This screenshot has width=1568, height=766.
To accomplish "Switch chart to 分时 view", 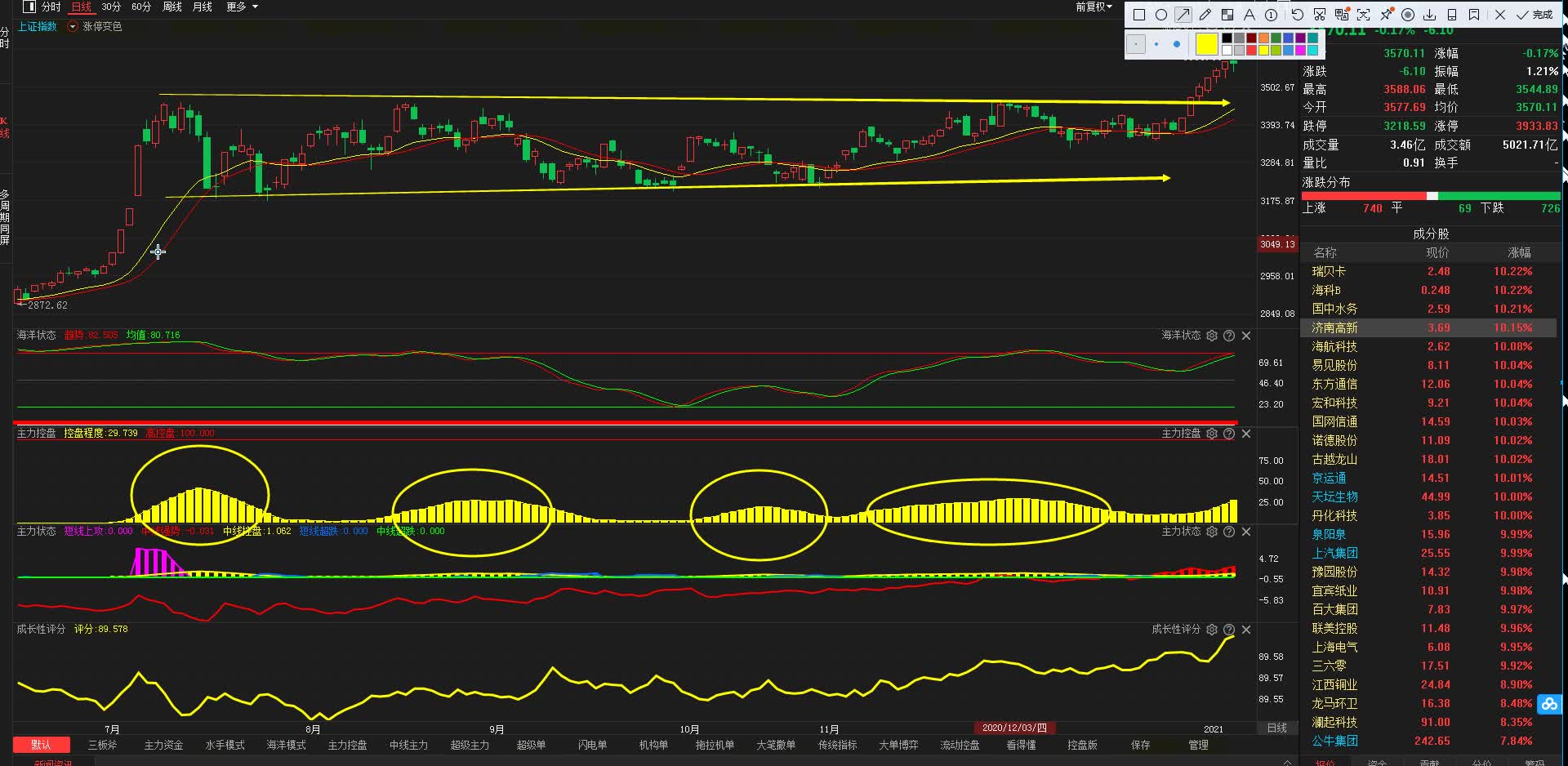I will tap(51, 7).
